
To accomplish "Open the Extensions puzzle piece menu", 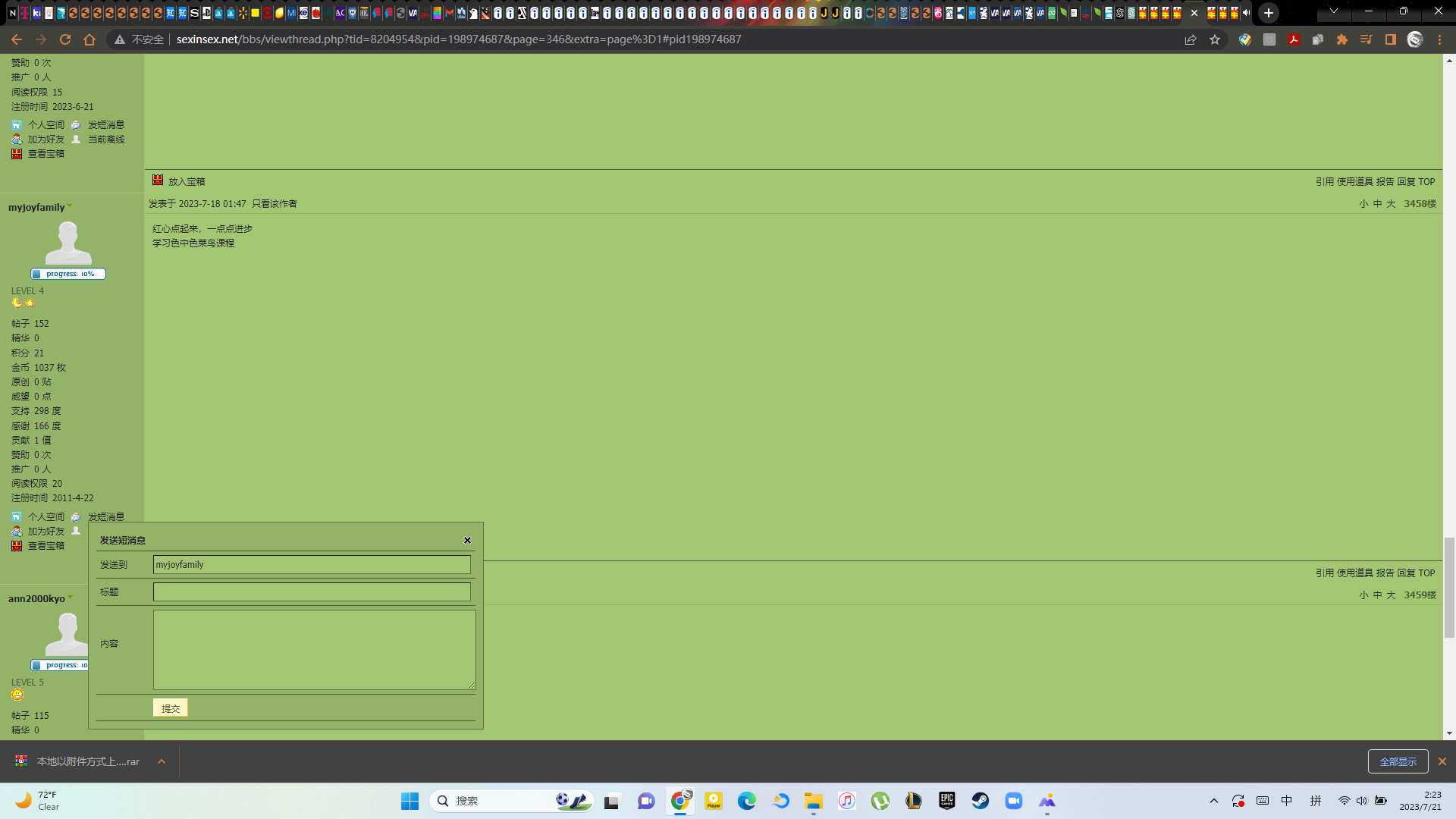I will 1342,39.
